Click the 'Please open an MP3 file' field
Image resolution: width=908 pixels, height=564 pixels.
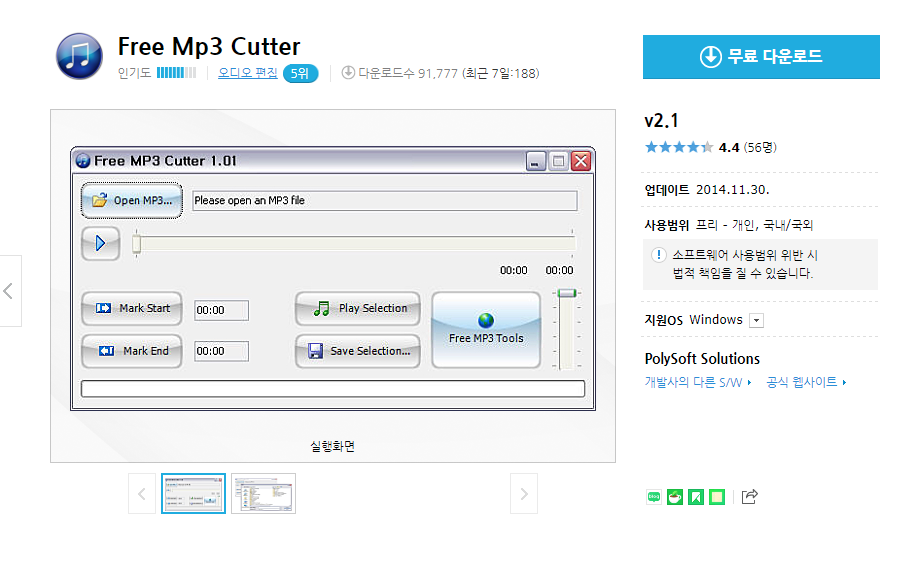[x=385, y=200]
